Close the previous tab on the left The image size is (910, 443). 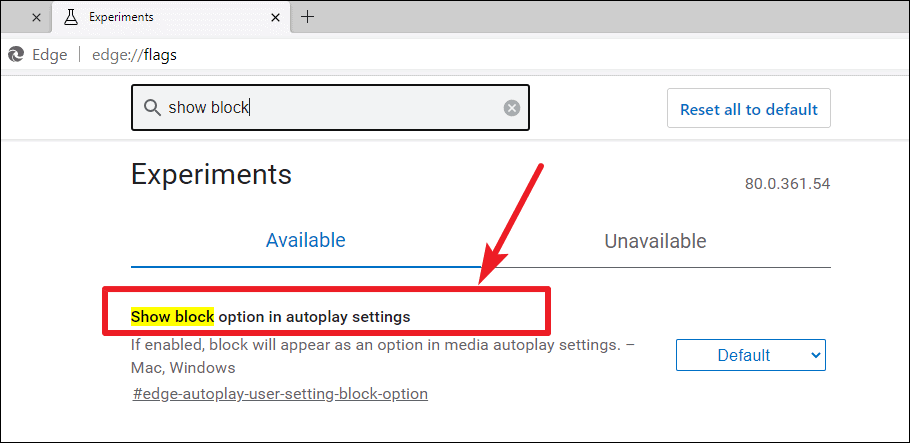tap(36, 17)
